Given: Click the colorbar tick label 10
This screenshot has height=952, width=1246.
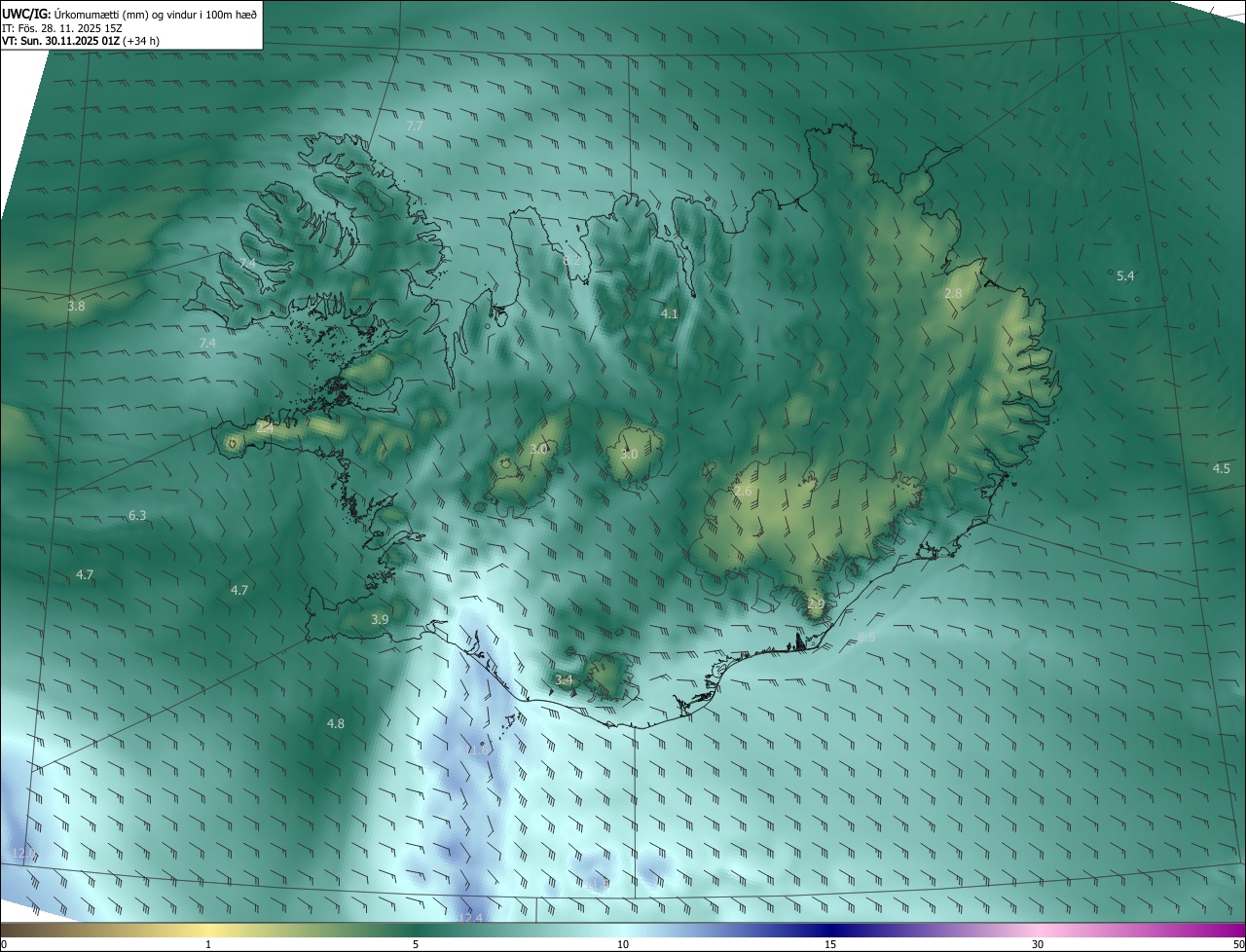Looking at the screenshot, I should pos(623,944).
